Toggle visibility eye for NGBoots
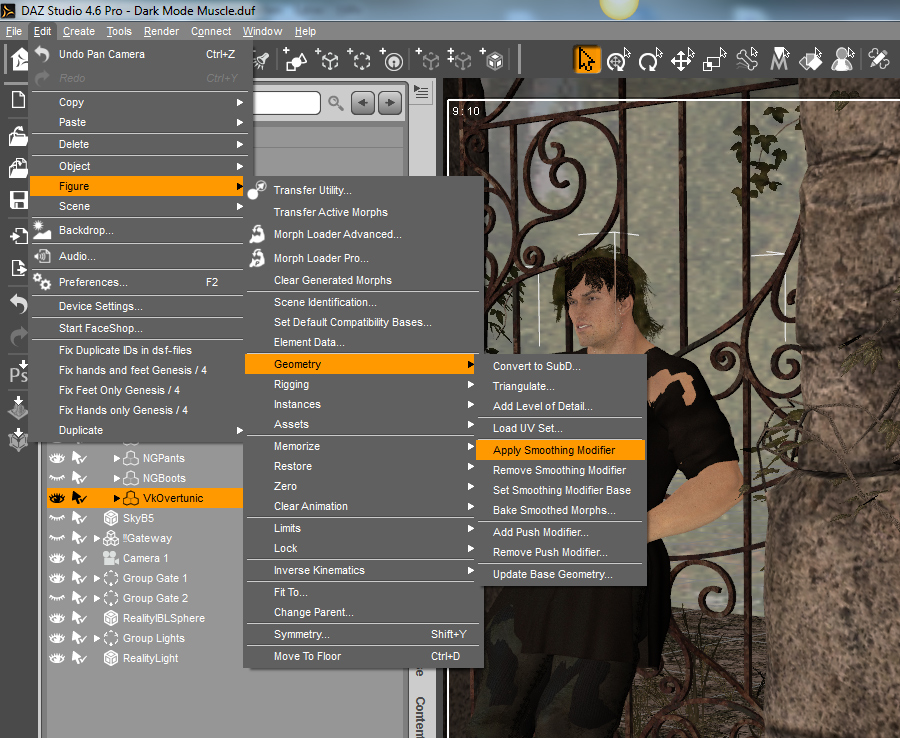The height and width of the screenshot is (738, 900). tap(57, 478)
